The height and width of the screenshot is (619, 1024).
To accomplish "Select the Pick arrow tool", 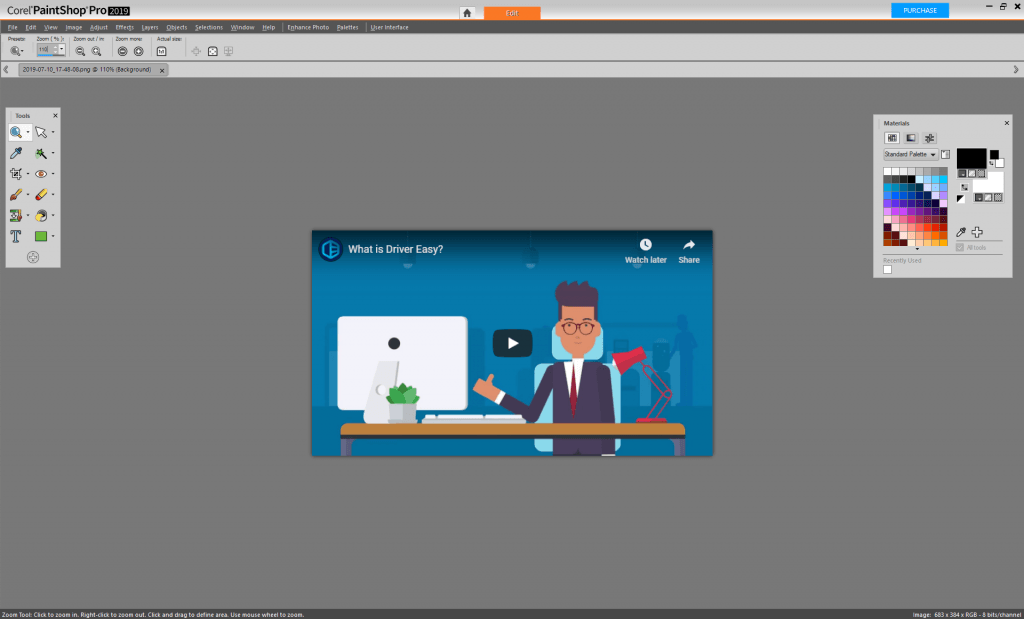I will click(x=41, y=133).
